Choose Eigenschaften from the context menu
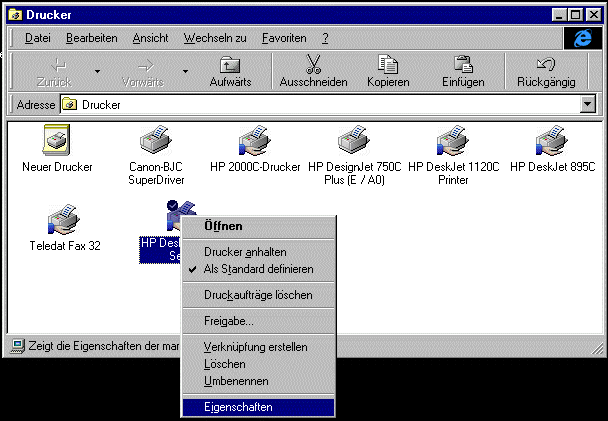Viewport: 608px width, 421px height. click(x=238, y=407)
